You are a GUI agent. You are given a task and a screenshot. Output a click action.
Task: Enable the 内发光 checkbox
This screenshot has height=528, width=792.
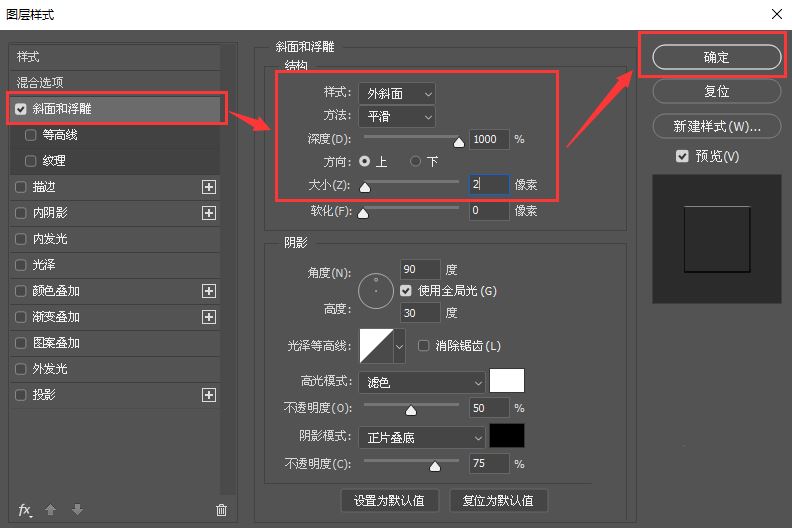tap(20, 238)
